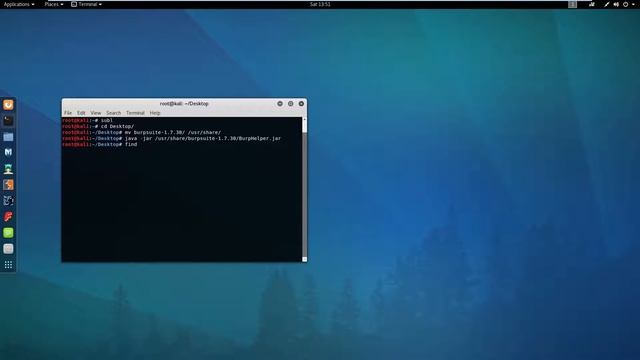Launch Burp Suite from the dock
Screen dimensions: 640x360
pyautogui.click(x=8, y=184)
